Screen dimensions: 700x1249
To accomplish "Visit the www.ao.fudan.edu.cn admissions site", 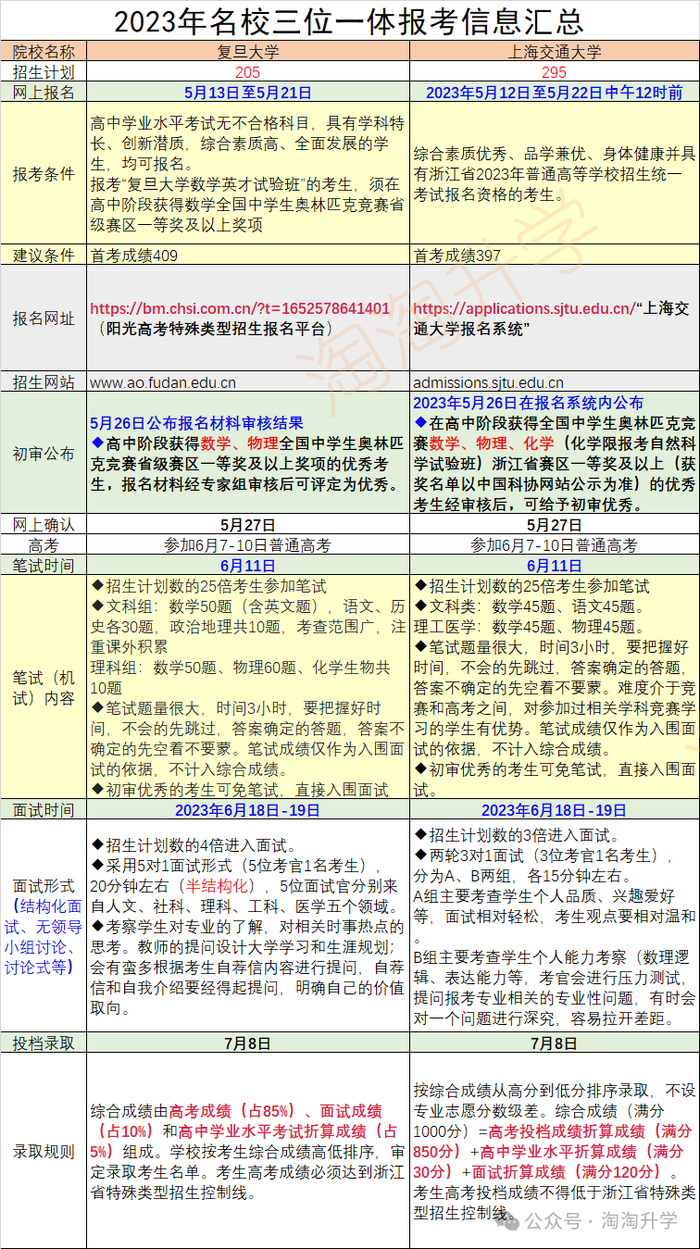I will (163, 382).
